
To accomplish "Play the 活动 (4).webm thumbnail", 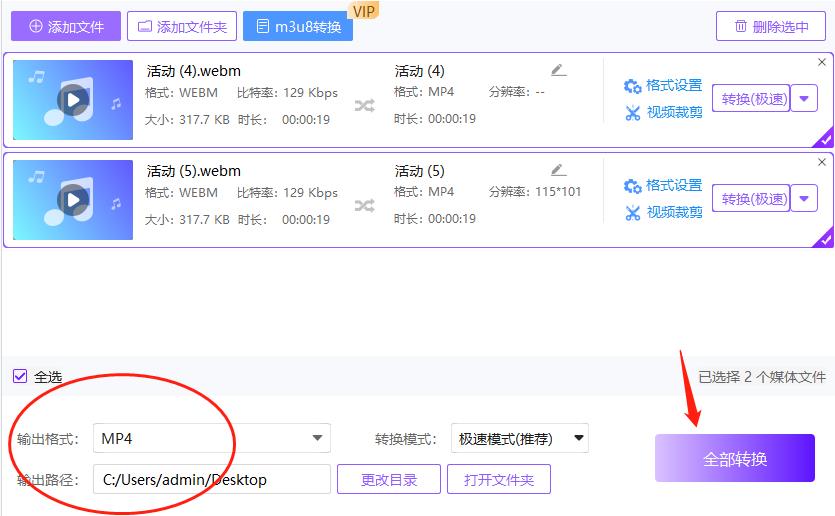I will [x=73, y=100].
